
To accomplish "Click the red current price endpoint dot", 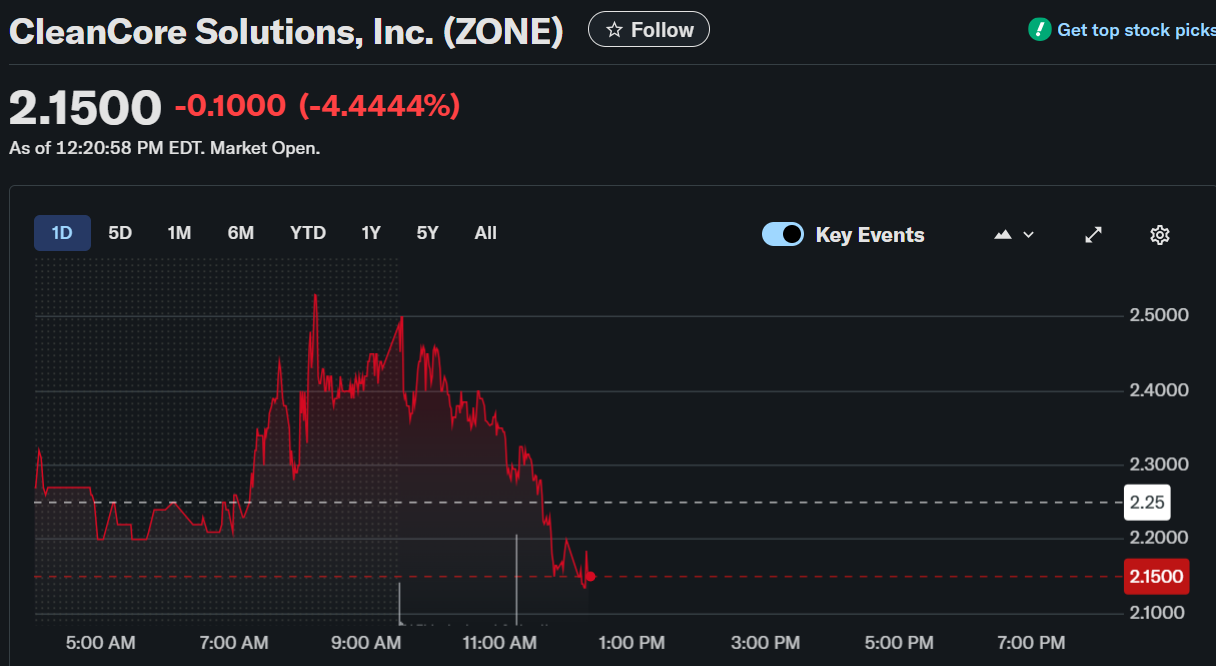I will [591, 576].
